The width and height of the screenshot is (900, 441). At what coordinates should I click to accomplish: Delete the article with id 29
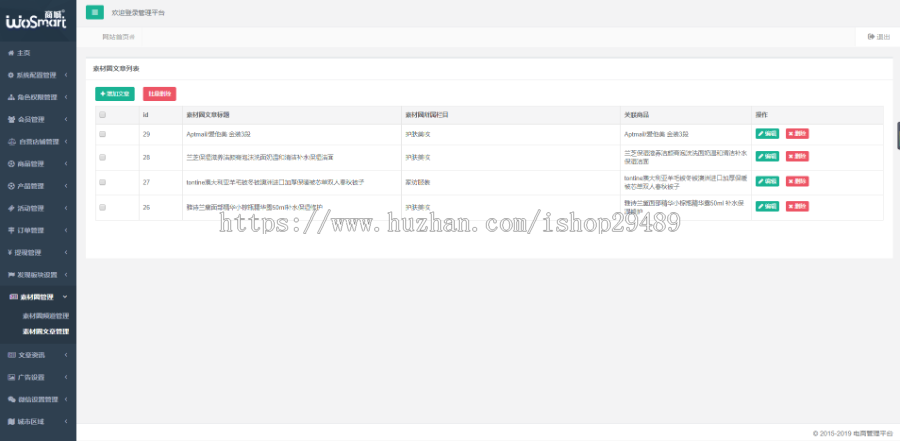click(x=797, y=133)
